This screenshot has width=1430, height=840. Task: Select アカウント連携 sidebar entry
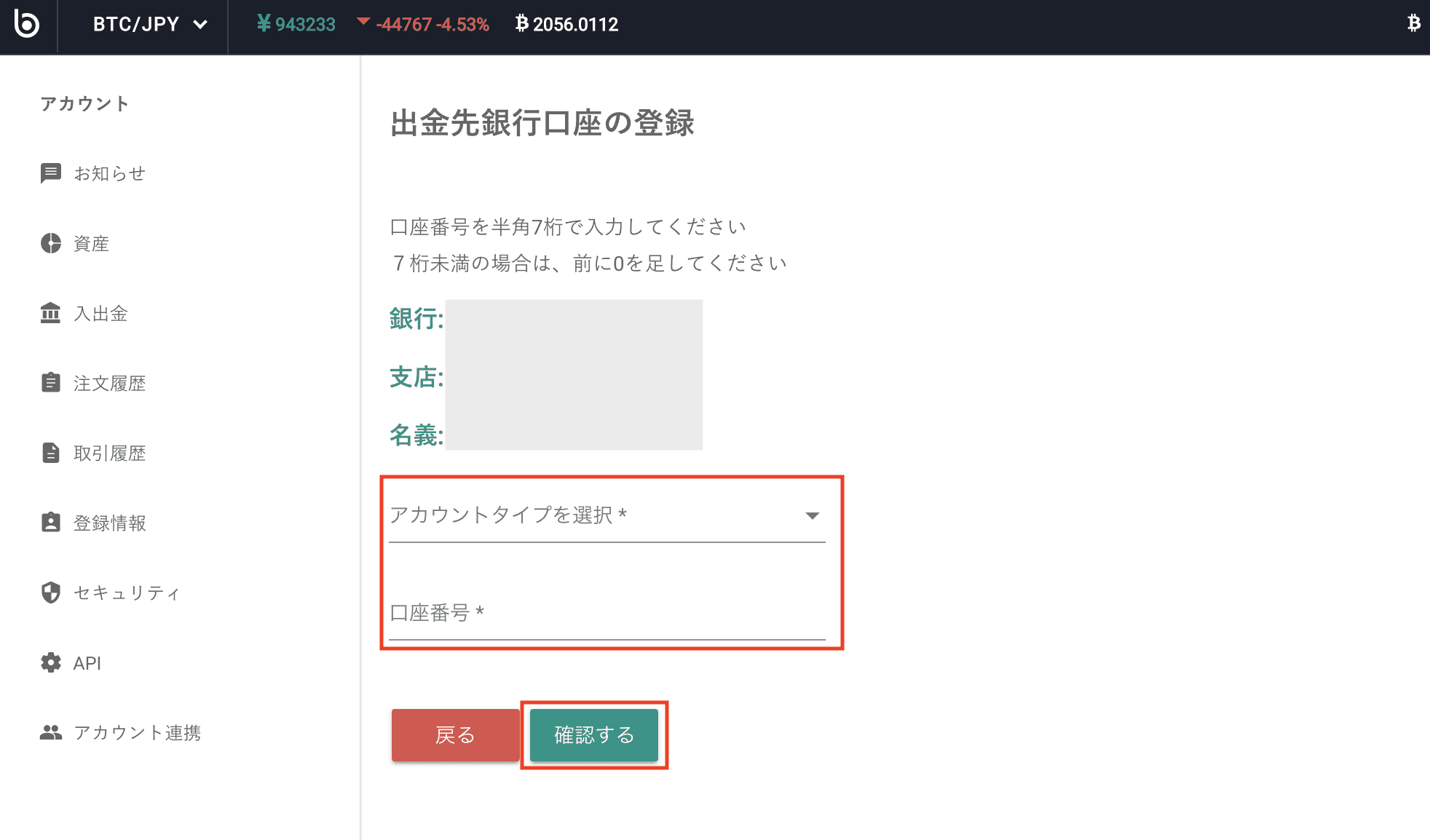tap(137, 732)
